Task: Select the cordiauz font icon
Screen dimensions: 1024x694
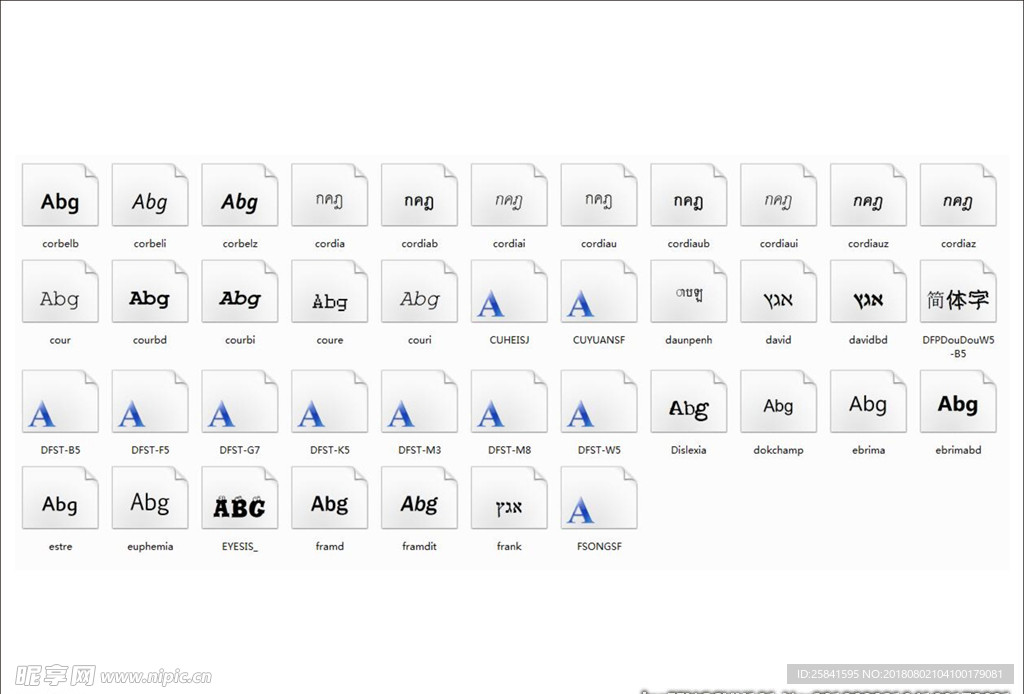Action: coord(868,197)
